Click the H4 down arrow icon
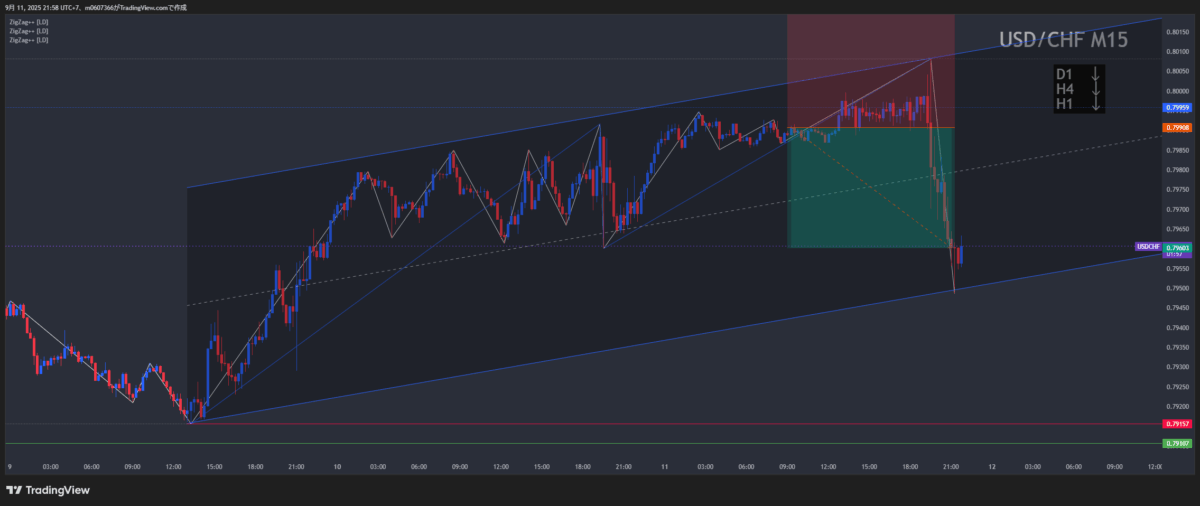The width and height of the screenshot is (1200, 506). pos(1096,89)
